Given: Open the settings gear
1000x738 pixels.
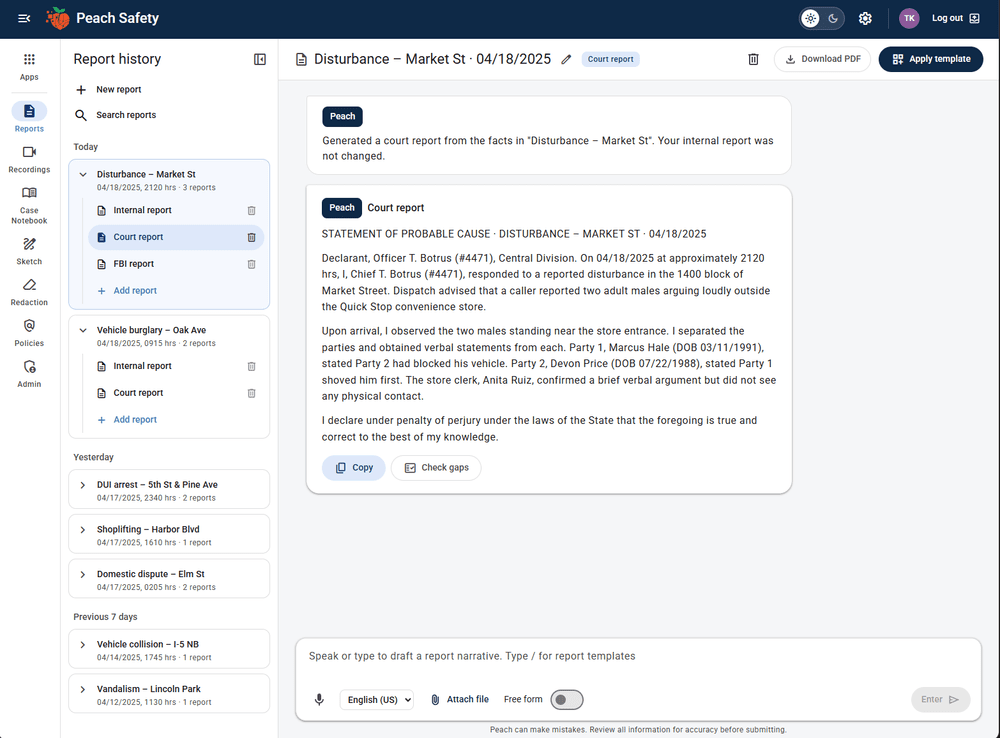Looking at the screenshot, I should click(865, 18).
